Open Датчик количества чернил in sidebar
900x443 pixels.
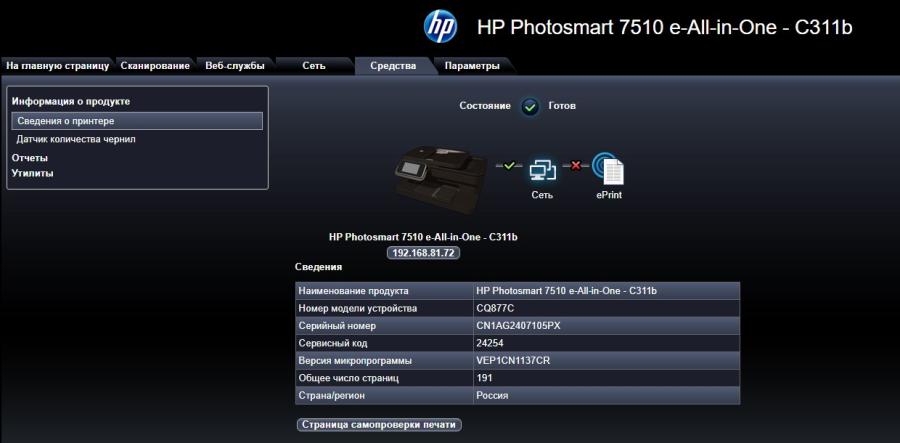[x=76, y=139]
